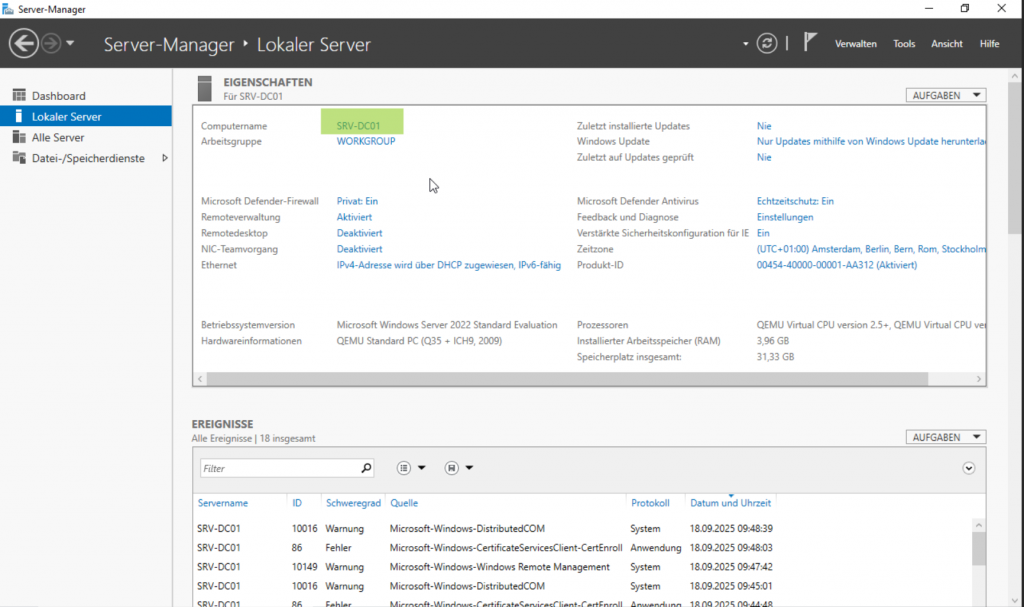
Task: Click the server icon beside EIGENSCHAFTEN
Action: 205,88
